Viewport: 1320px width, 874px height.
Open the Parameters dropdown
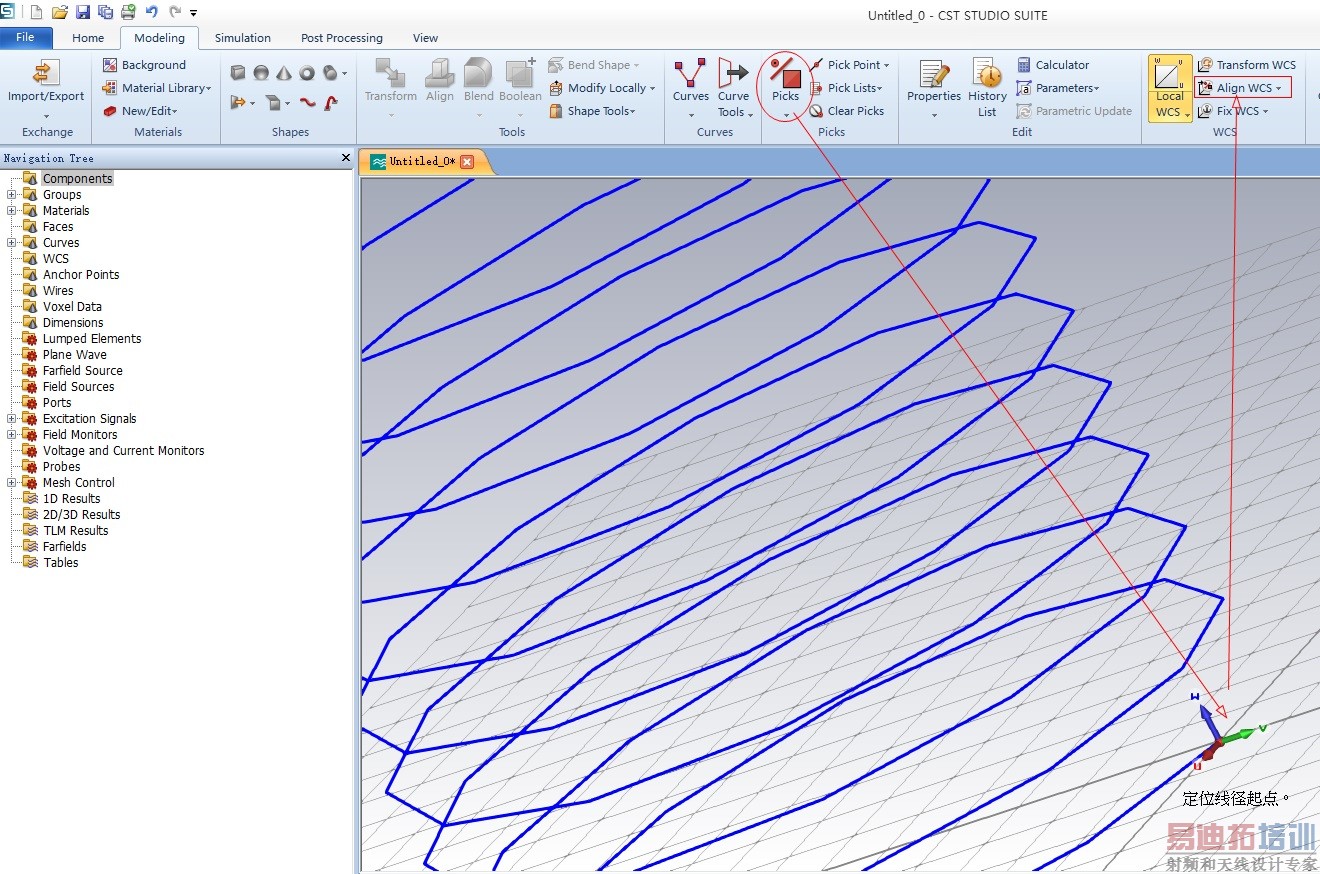(x=1058, y=88)
